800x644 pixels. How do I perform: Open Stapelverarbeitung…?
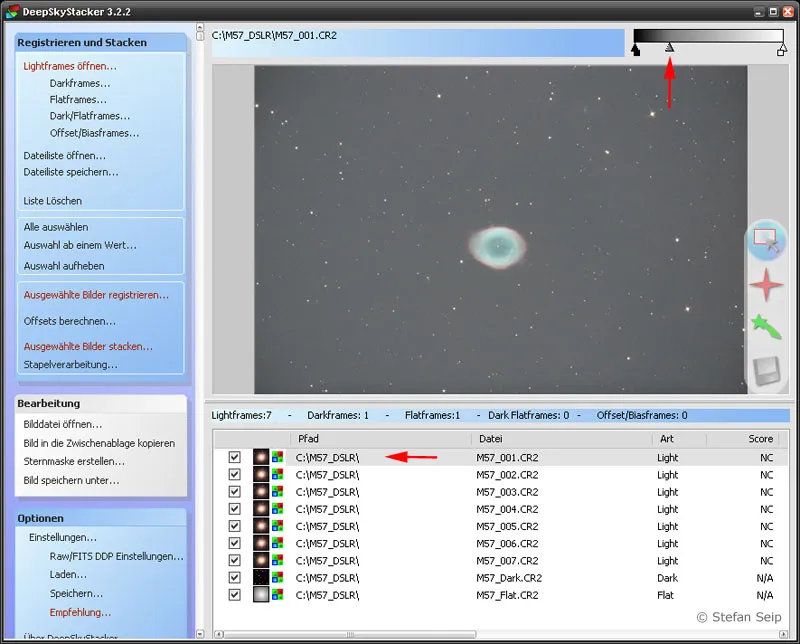point(70,364)
